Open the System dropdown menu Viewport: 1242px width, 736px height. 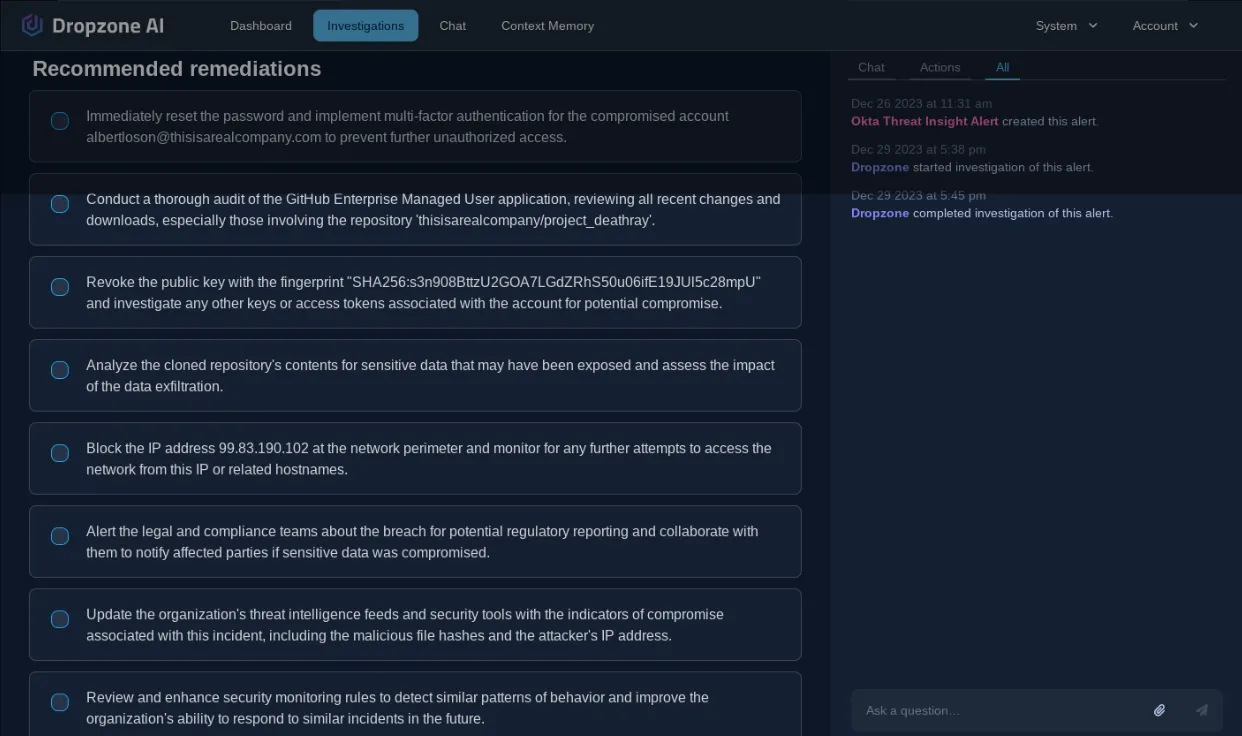tap(1066, 25)
